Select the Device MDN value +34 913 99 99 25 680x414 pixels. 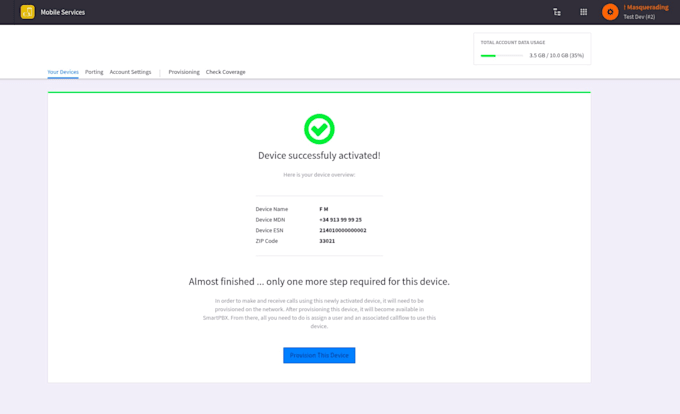coord(340,220)
